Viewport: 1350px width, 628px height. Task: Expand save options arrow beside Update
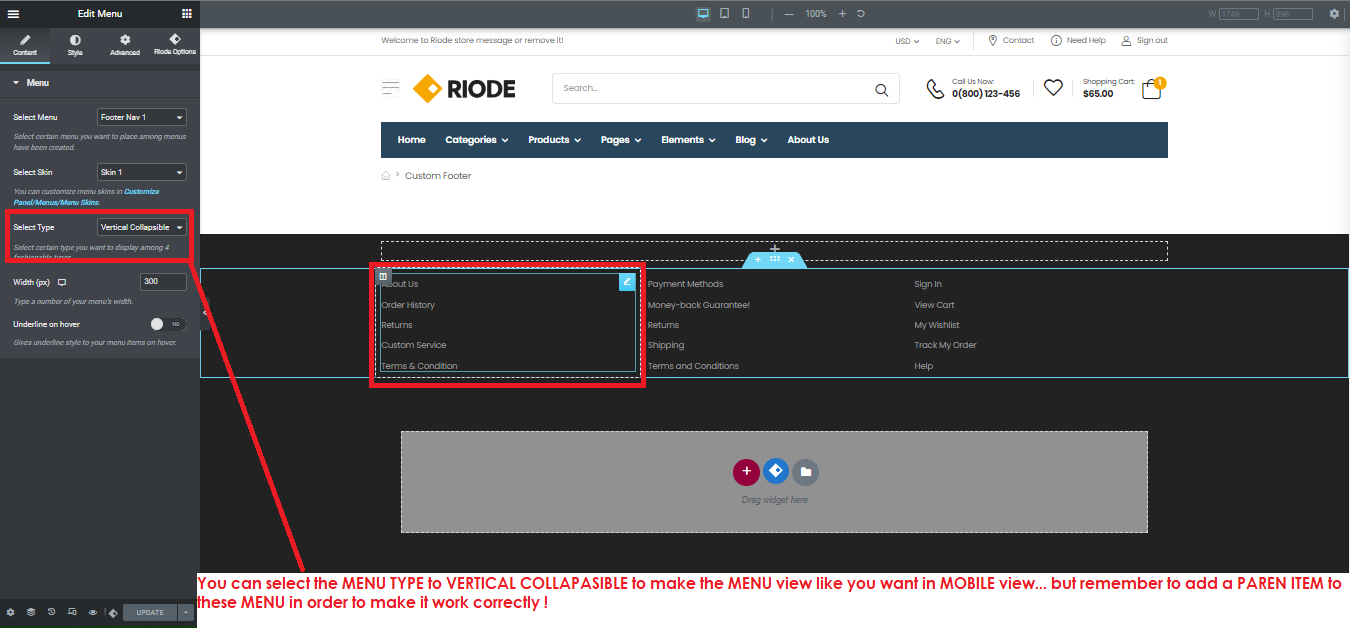coord(186,612)
